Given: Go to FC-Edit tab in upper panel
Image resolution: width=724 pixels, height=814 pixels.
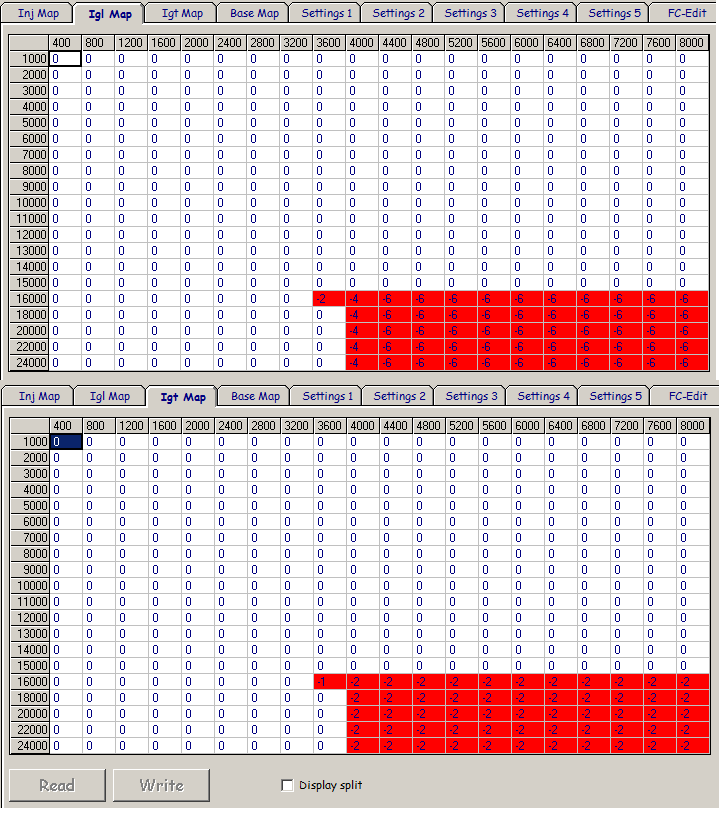Looking at the screenshot, I should click(687, 13).
